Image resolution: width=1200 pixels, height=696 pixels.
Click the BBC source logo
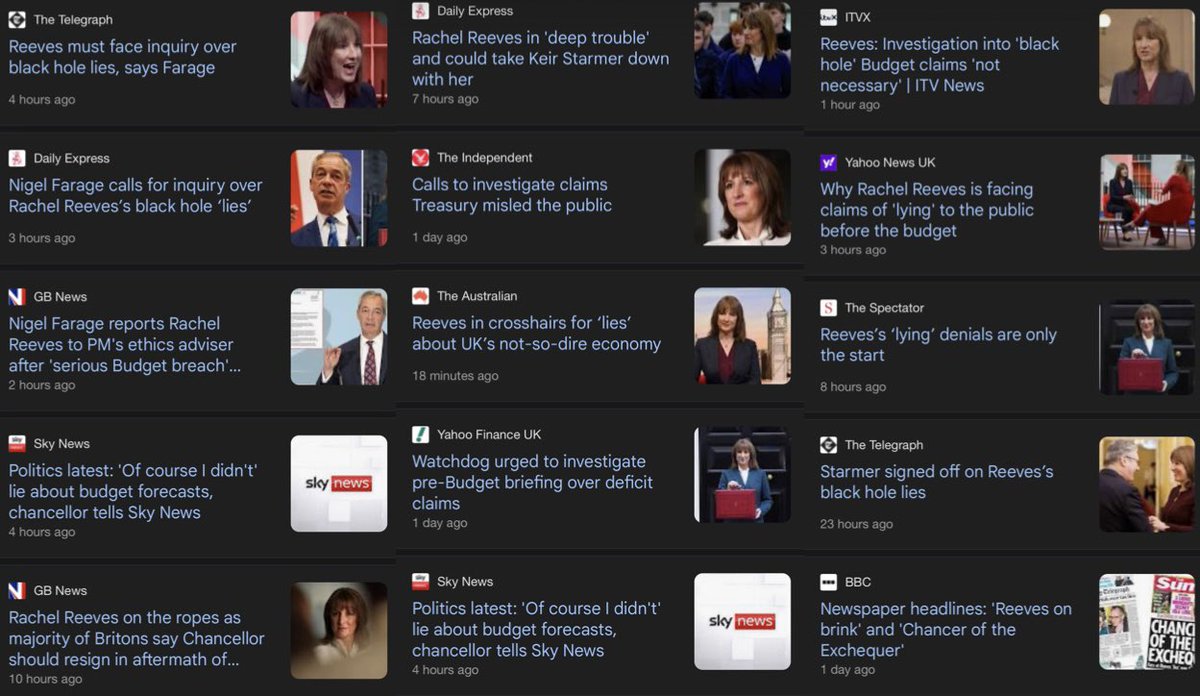(828, 582)
